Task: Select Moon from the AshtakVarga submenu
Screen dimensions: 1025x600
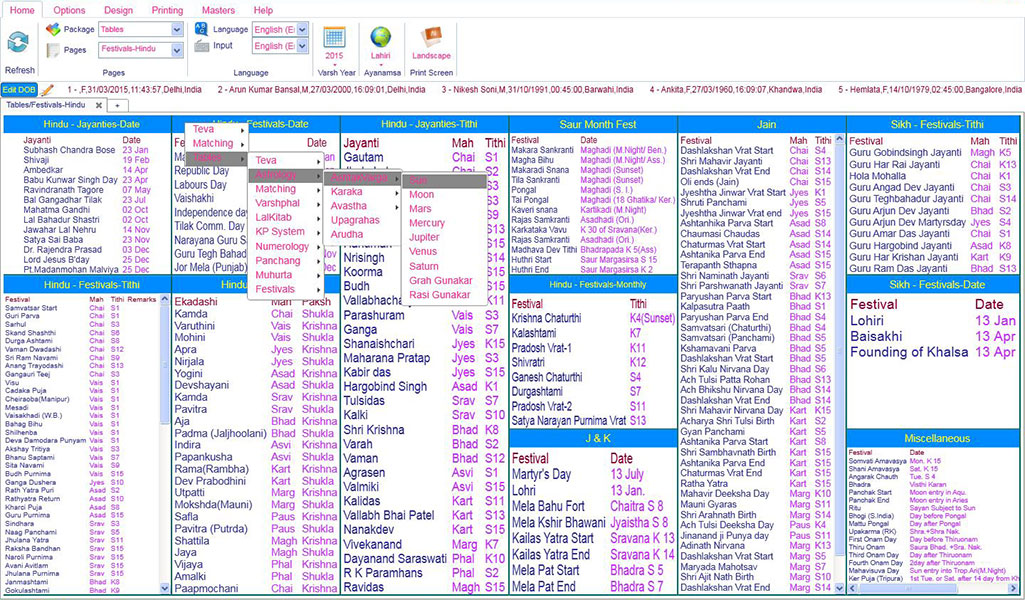Action: point(422,195)
